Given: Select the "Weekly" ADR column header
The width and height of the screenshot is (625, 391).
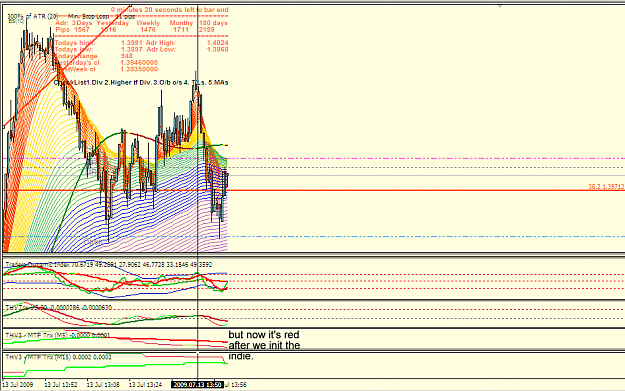Looking at the screenshot, I should coord(148,23).
